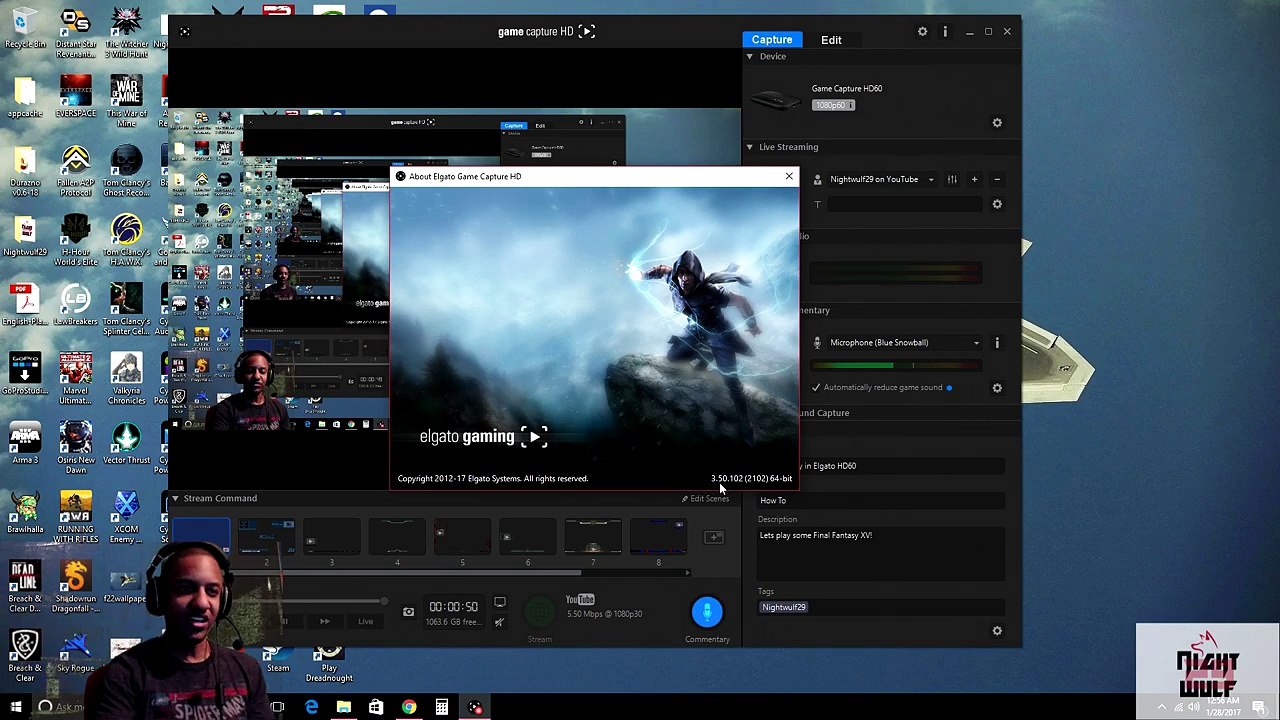Open commentary settings gear

[x=997, y=388]
